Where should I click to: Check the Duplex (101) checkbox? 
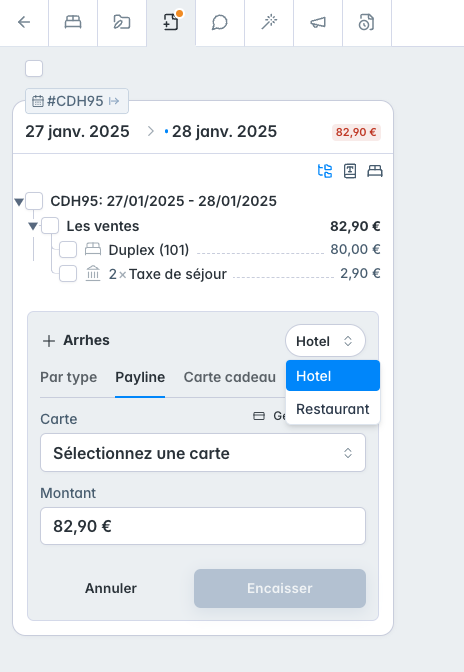tap(68, 249)
